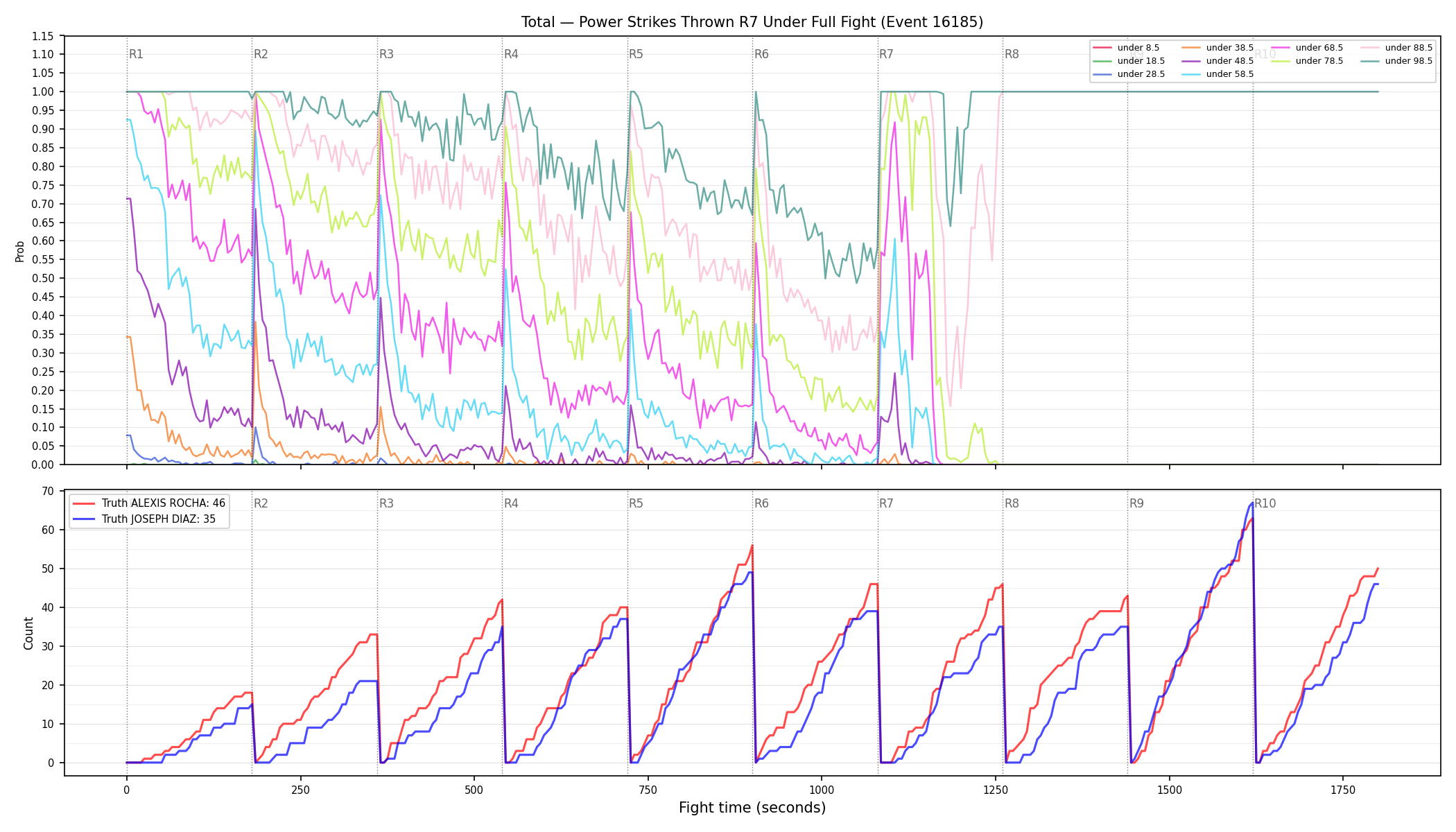1456x832 pixels.
Task: Click the 1000 tick label on time axis
Action: pyautogui.click(x=822, y=790)
